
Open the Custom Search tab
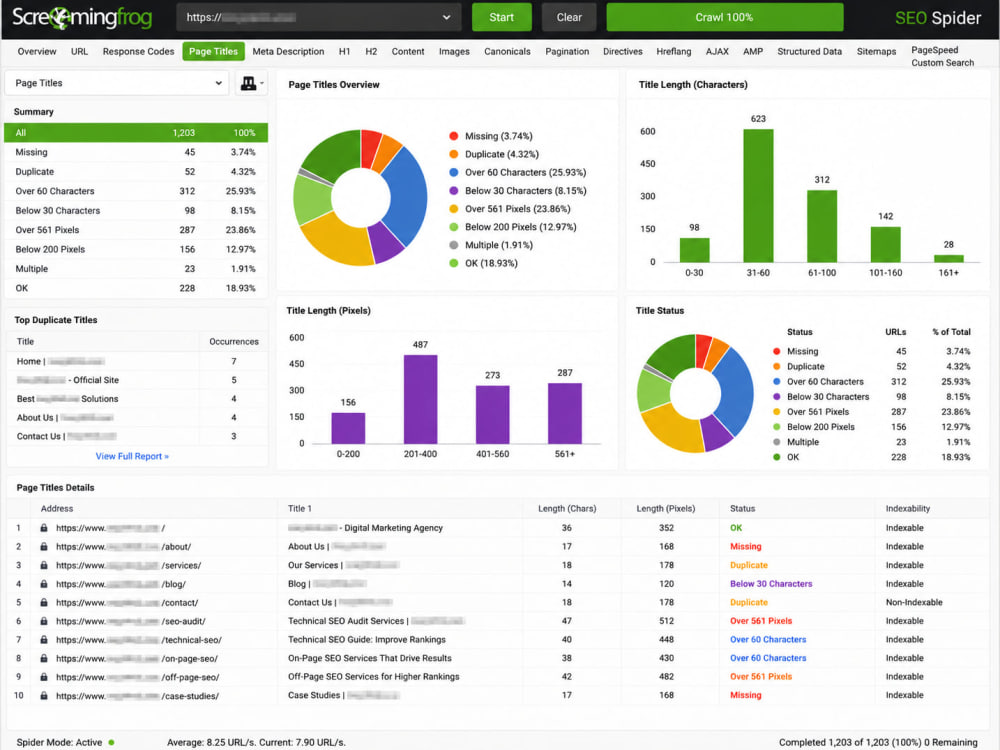point(943,62)
